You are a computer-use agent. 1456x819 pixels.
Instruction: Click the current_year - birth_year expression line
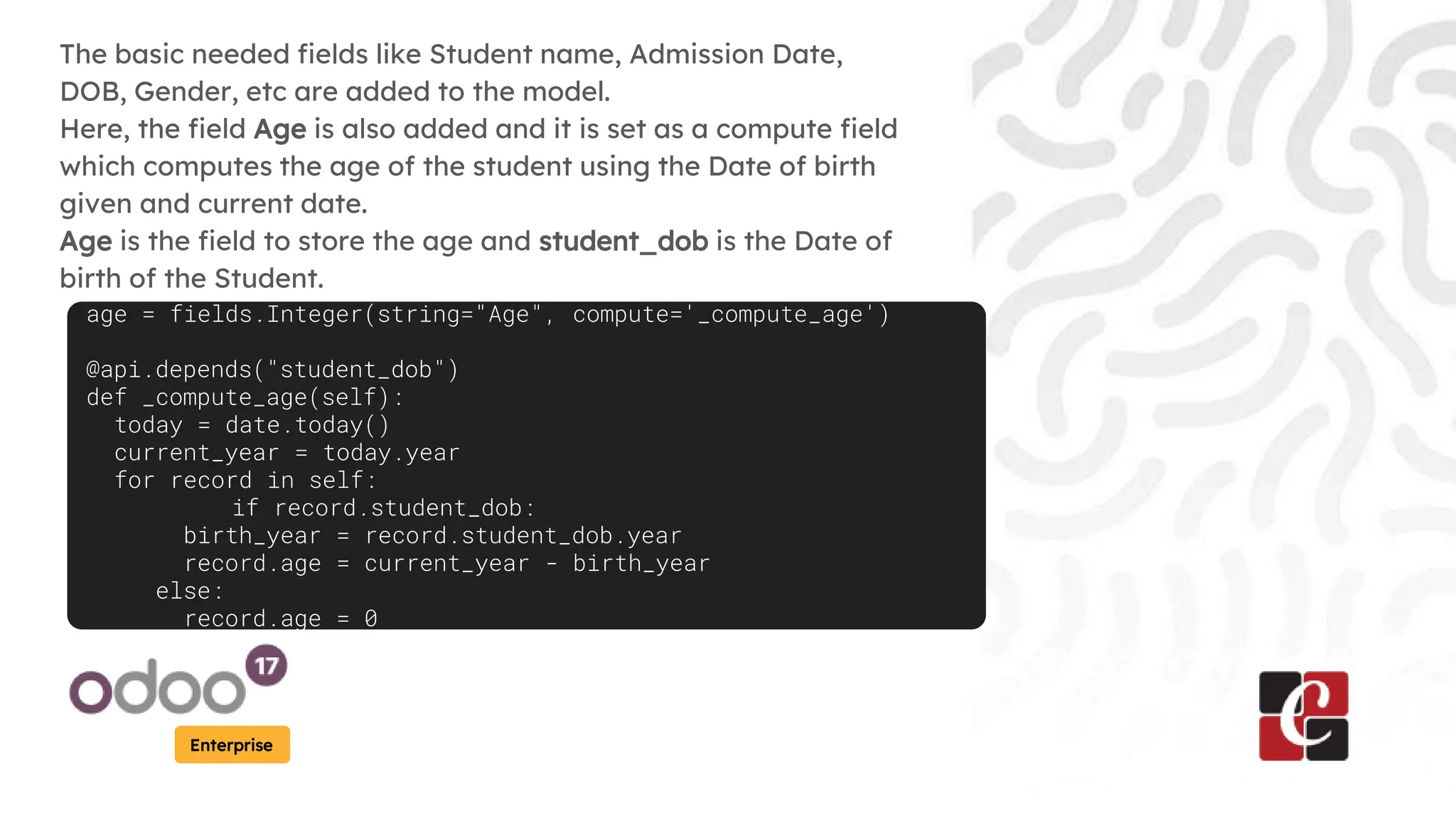pyautogui.click(x=446, y=564)
